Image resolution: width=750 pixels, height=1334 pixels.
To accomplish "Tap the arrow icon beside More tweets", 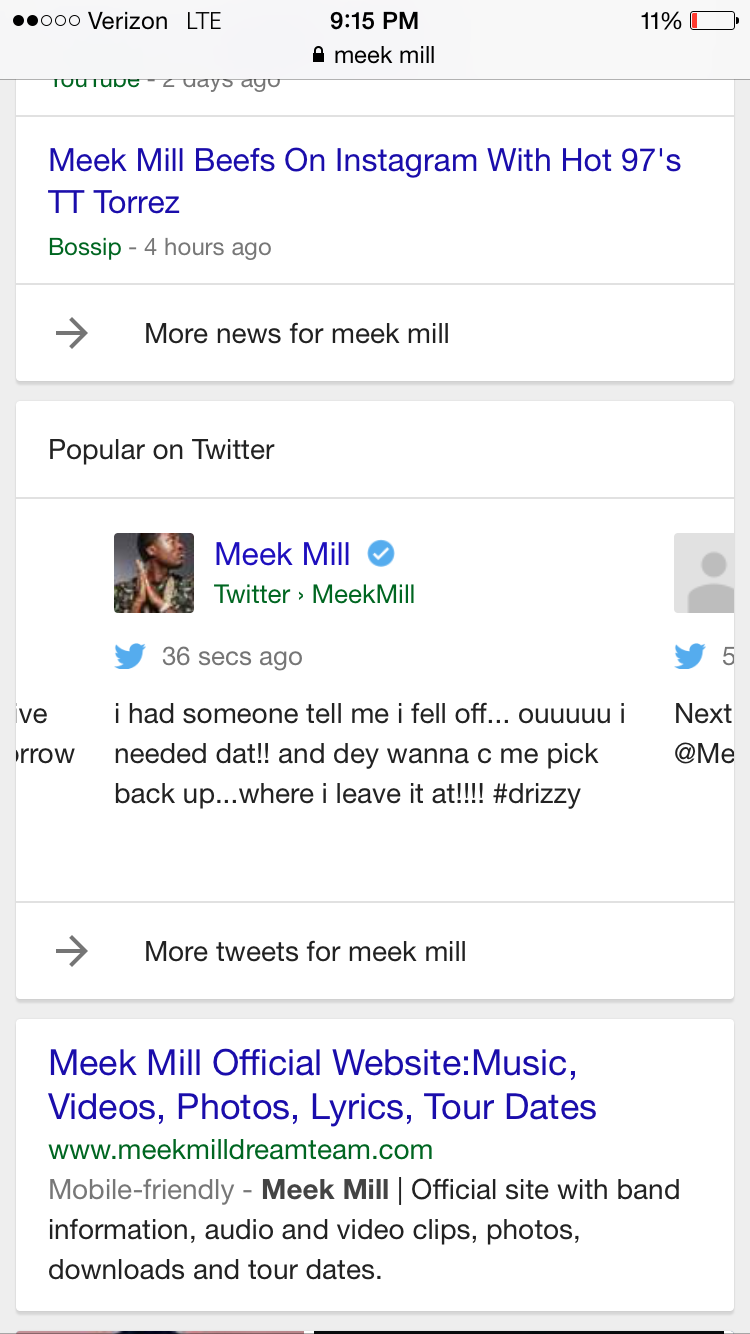I will click(x=72, y=951).
